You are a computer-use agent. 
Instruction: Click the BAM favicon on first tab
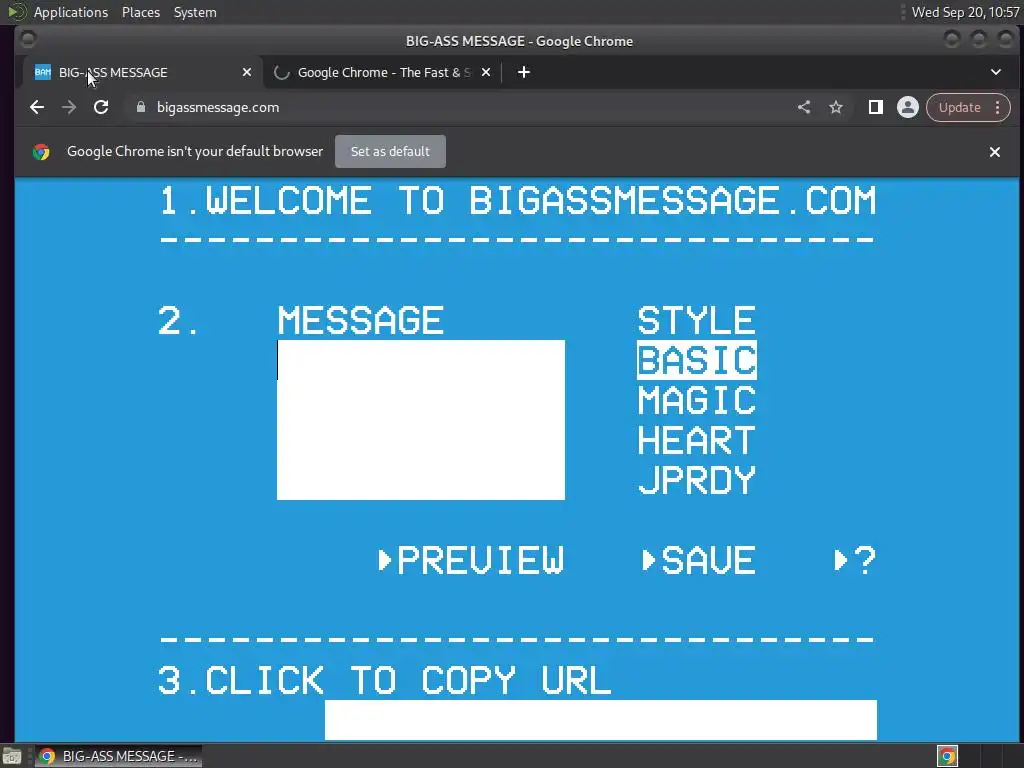[x=43, y=72]
